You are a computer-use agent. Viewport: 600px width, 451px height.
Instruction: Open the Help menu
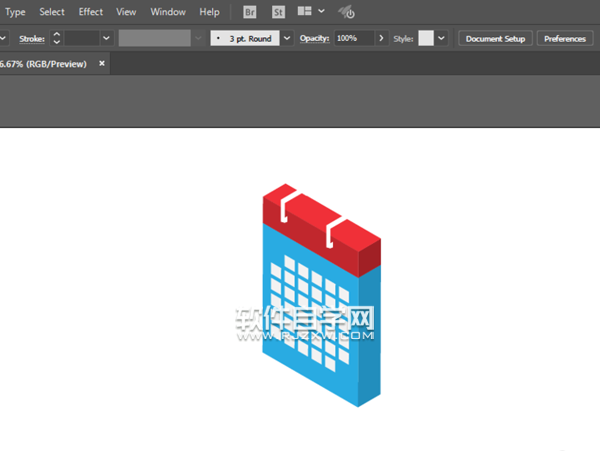pyautogui.click(x=209, y=12)
